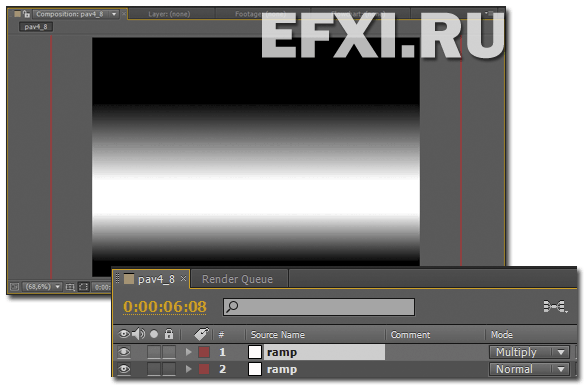The height and width of the screenshot is (388, 588).
Task: Open the Multiply blending mode dropdown
Action: pos(529,352)
